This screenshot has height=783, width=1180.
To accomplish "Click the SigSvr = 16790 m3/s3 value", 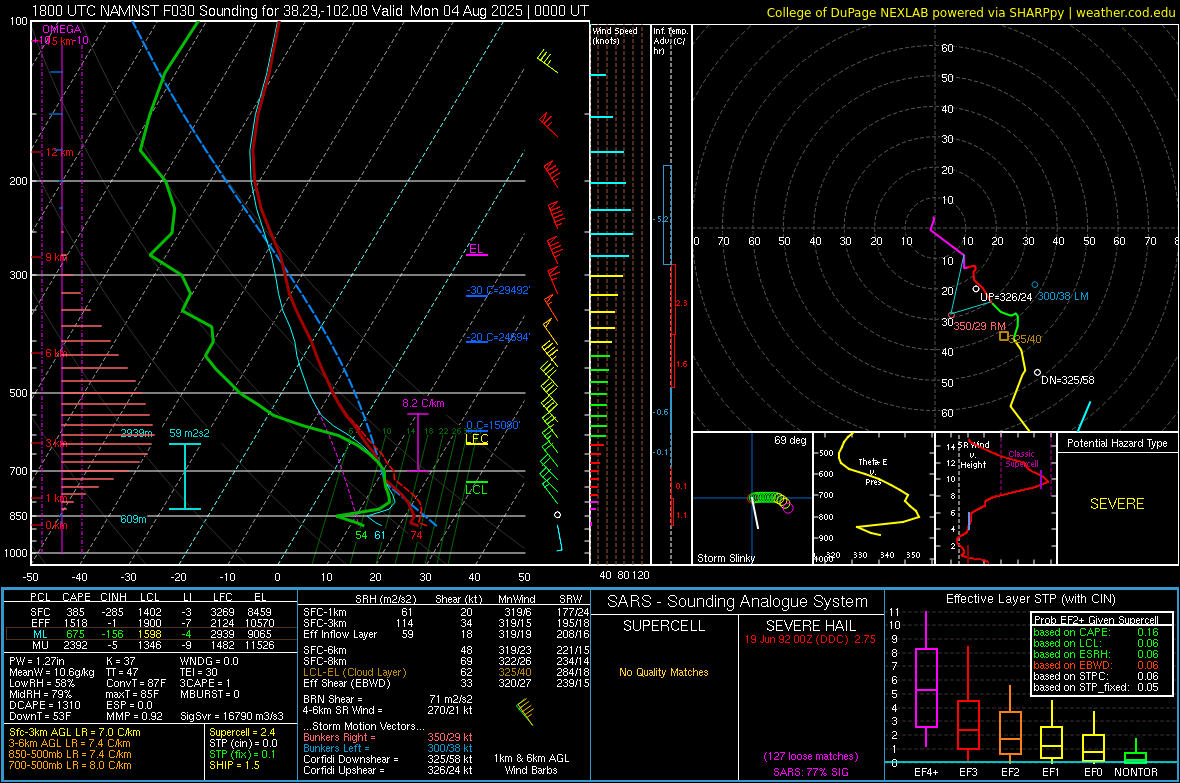I will [x=232, y=716].
